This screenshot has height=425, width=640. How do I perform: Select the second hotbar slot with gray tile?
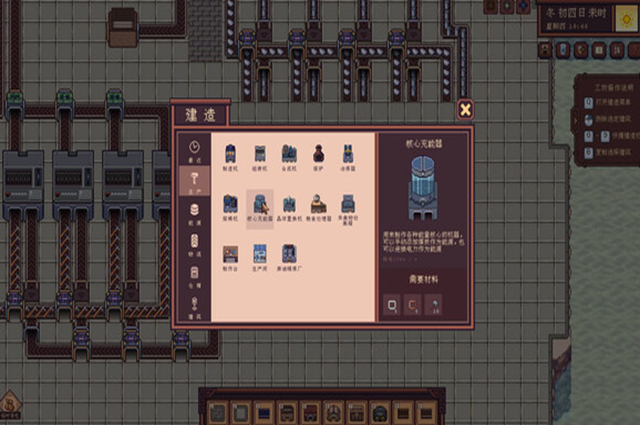coord(241,413)
